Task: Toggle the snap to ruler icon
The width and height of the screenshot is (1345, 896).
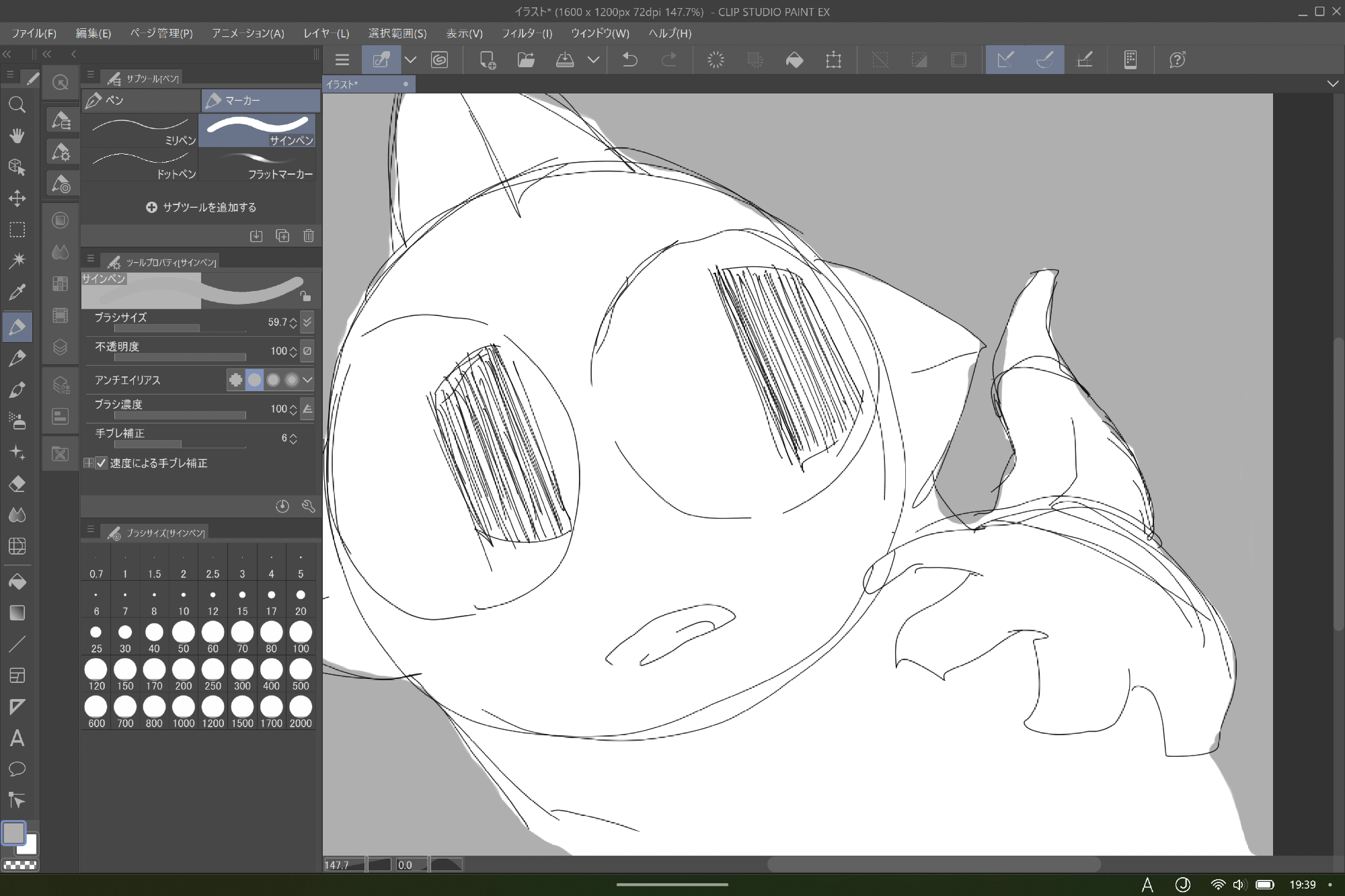Action: click(x=1005, y=60)
